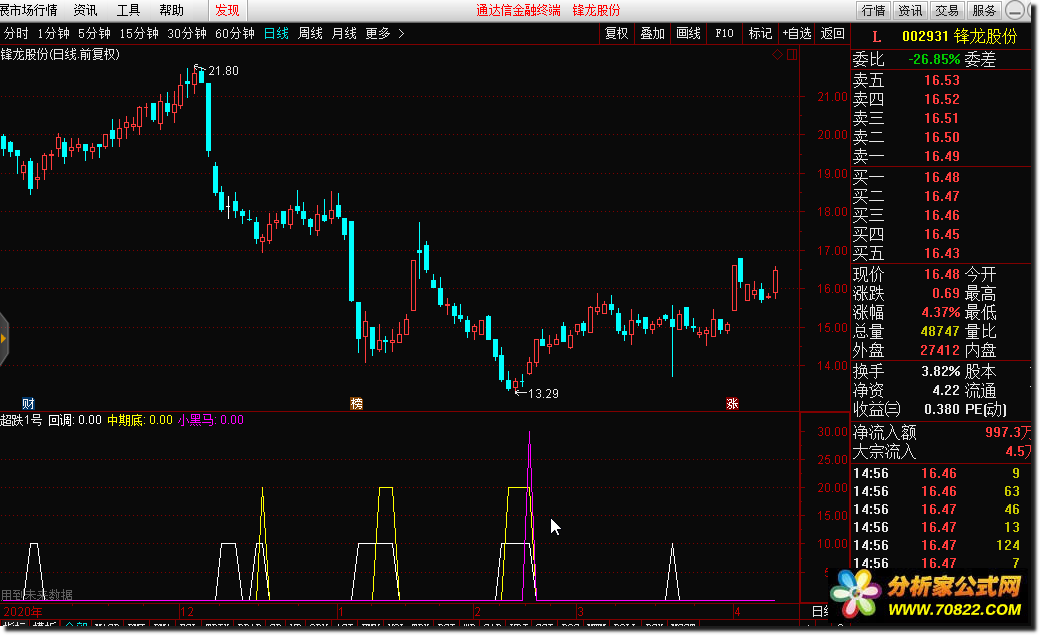The height and width of the screenshot is (635, 1041).
Task: Open the 市场行情 menu
Action: pyautogui.click(x=29, y=11)
